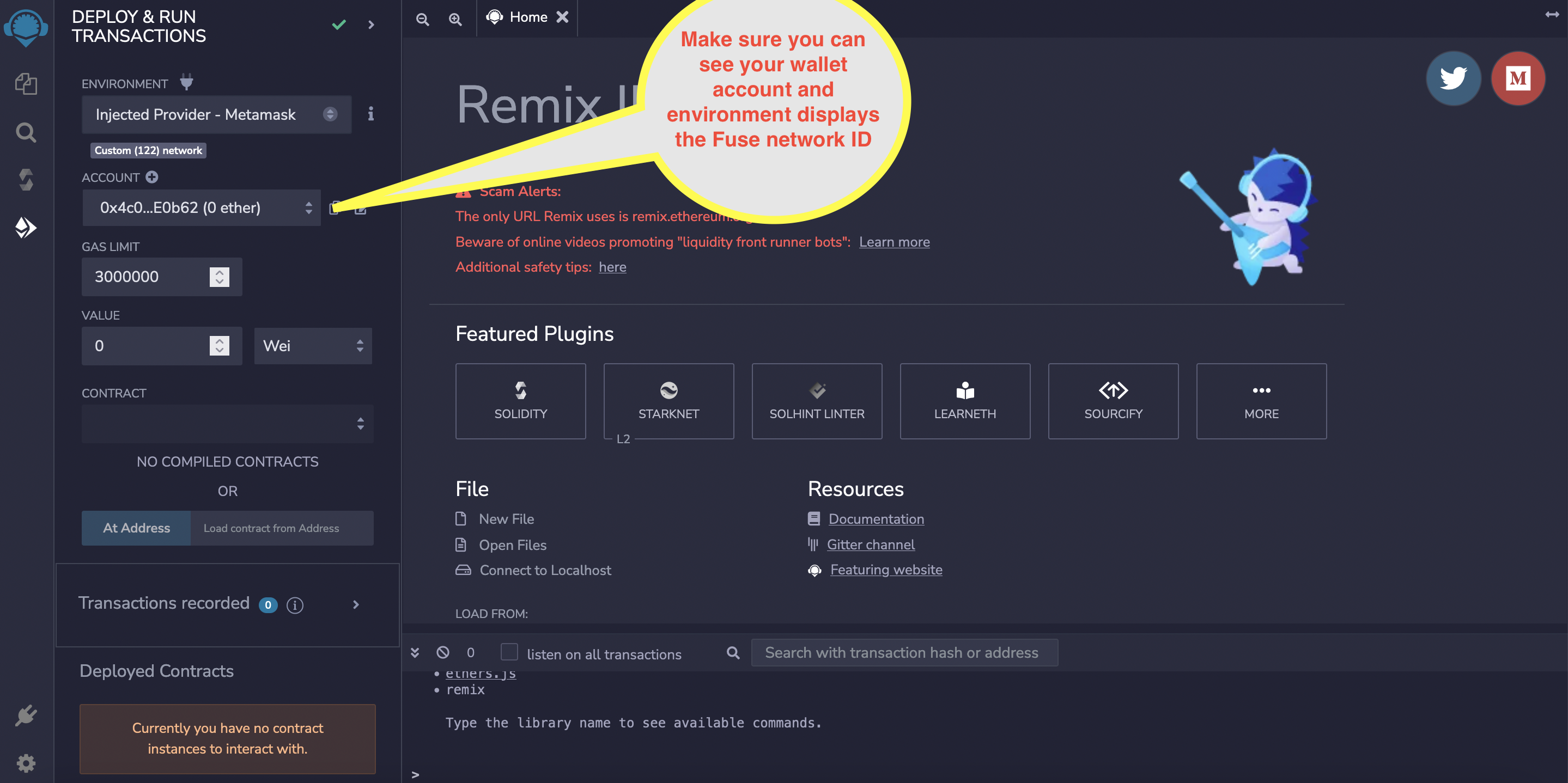Click the Value input field

tap(162, 346)
